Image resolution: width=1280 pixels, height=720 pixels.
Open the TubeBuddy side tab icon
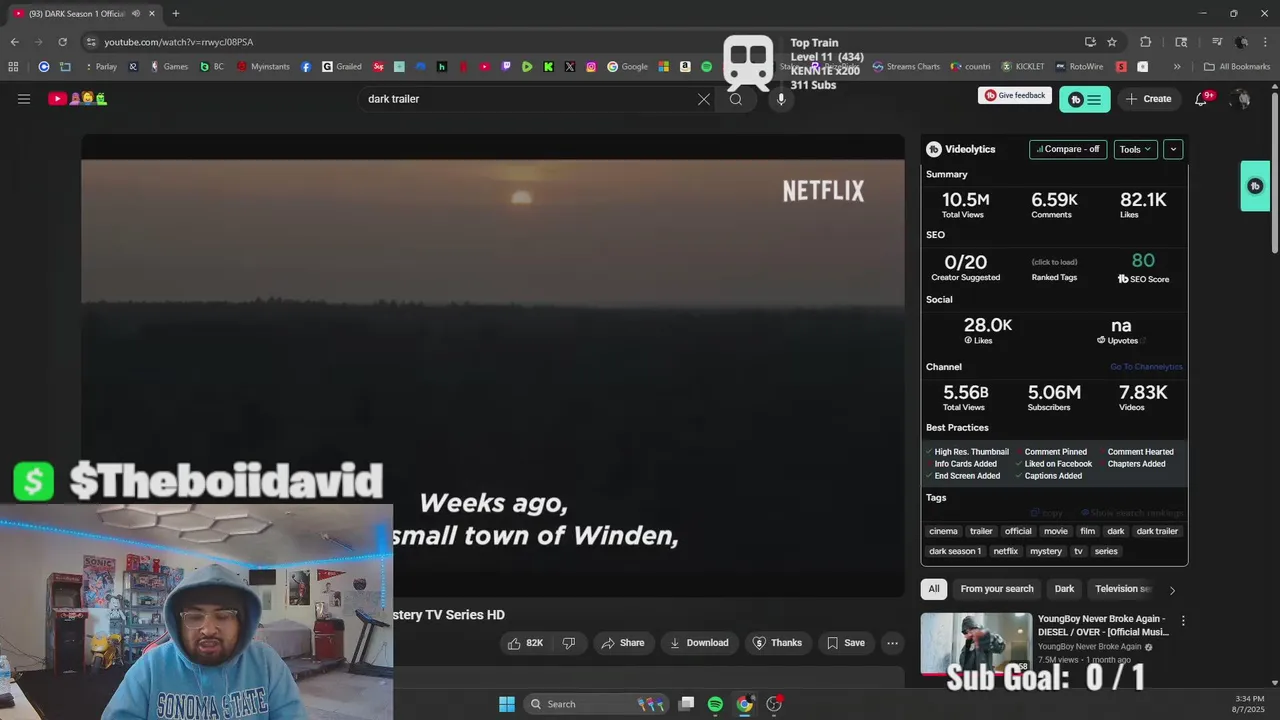tap(1255, 186)
